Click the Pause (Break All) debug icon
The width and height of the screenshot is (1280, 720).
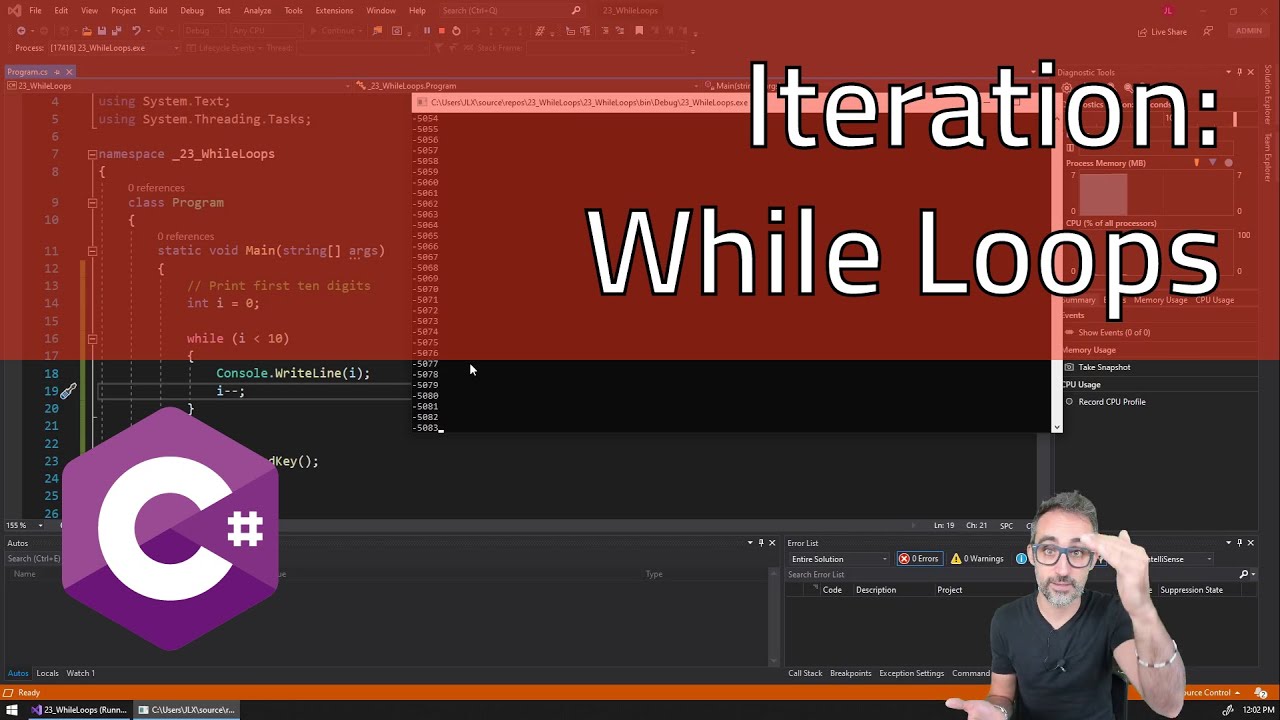(x=427, y=31)
